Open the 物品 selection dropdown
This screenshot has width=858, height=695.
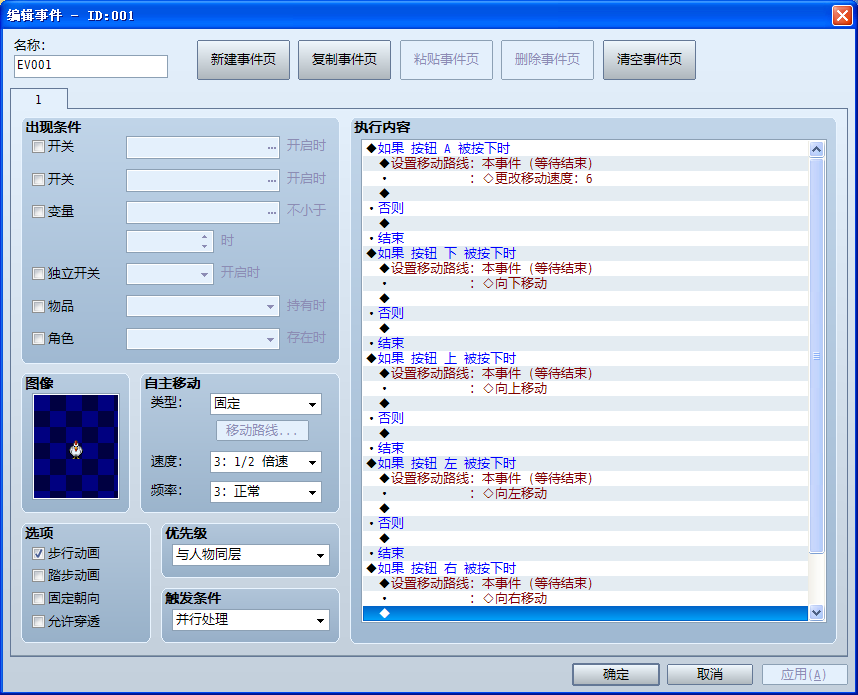pyautogui.click(x=203, y=306)
